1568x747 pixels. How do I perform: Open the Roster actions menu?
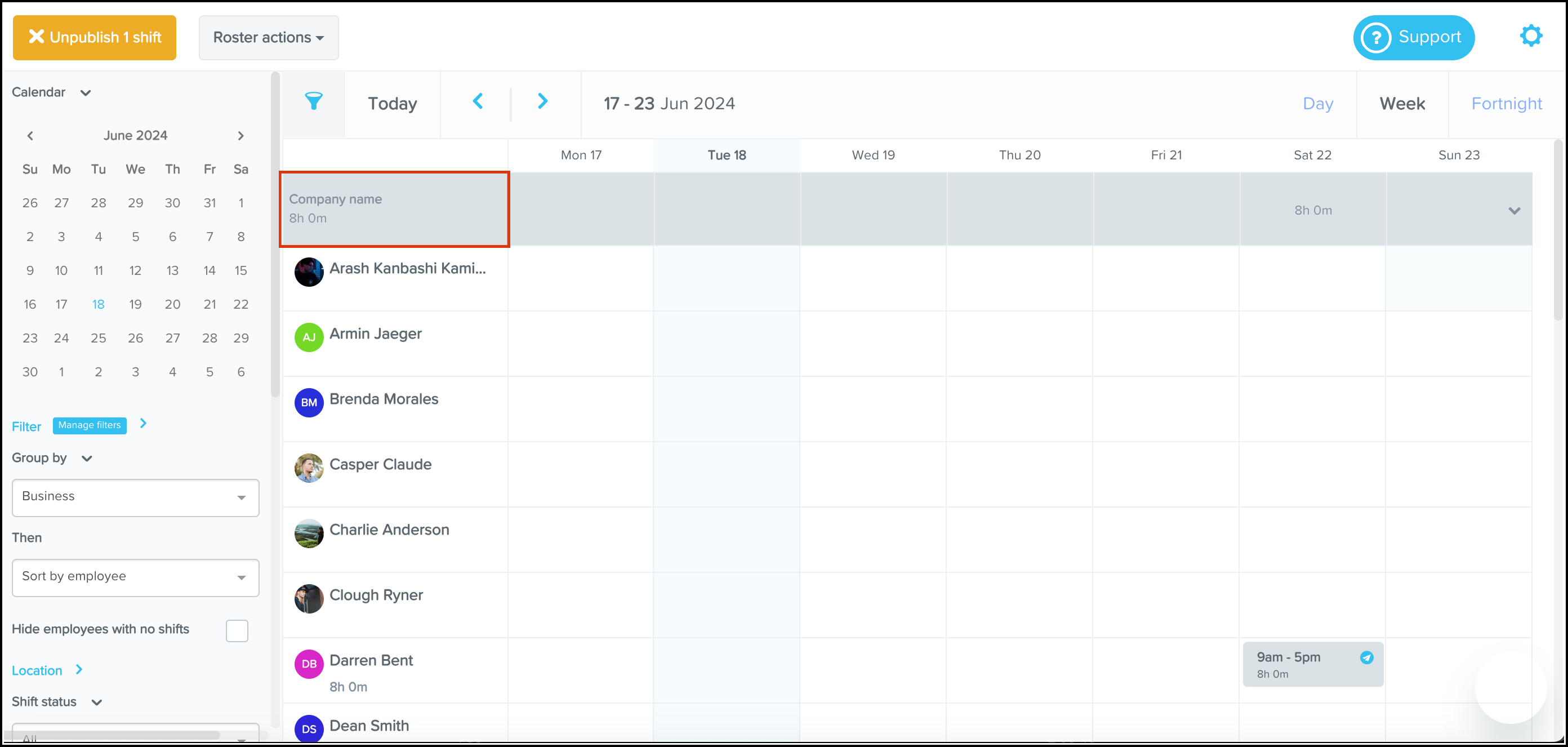[x=269, y=38]
